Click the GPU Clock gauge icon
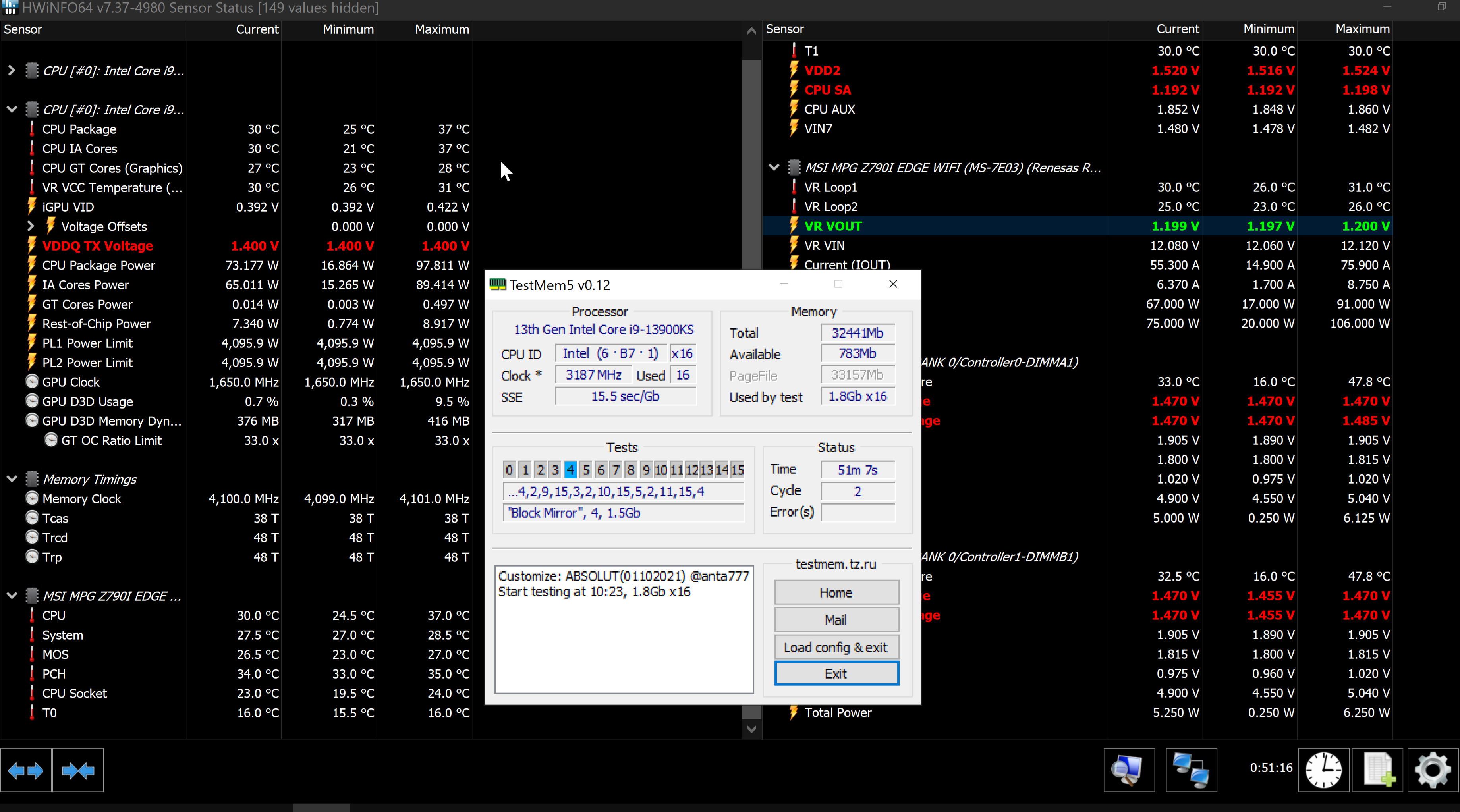 click(x=32, y=381)
